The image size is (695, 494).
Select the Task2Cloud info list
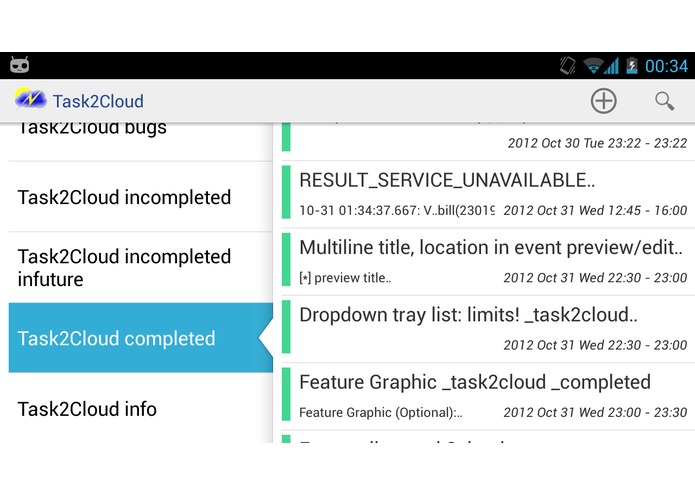coord(141,408)
